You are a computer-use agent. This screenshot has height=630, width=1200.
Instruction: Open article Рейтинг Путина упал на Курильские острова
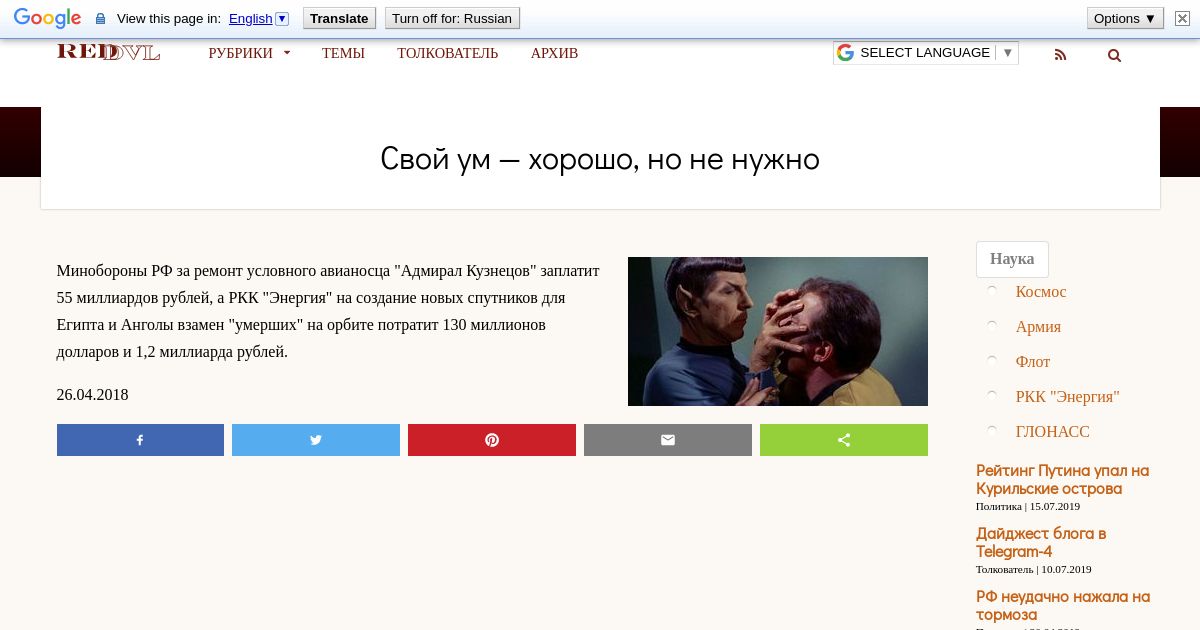[x=1062, y=479]
